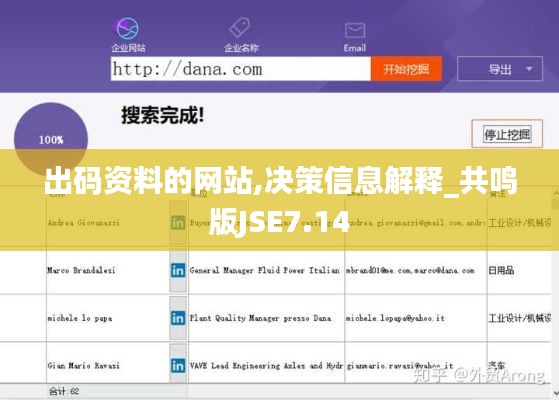The width and height of the screenshot is (559, 400).
Task: Click the 开始挖掘 start button
Action: coord(406,69)
